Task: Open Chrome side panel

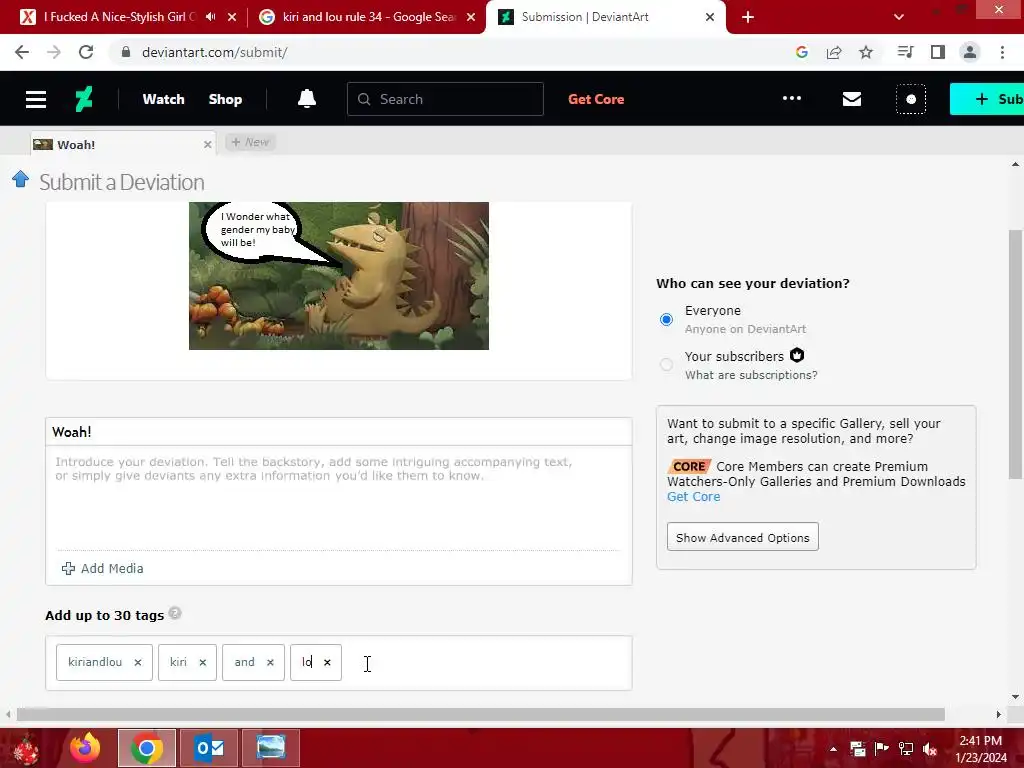Action: pyautogui.click(x=938, y=52)
